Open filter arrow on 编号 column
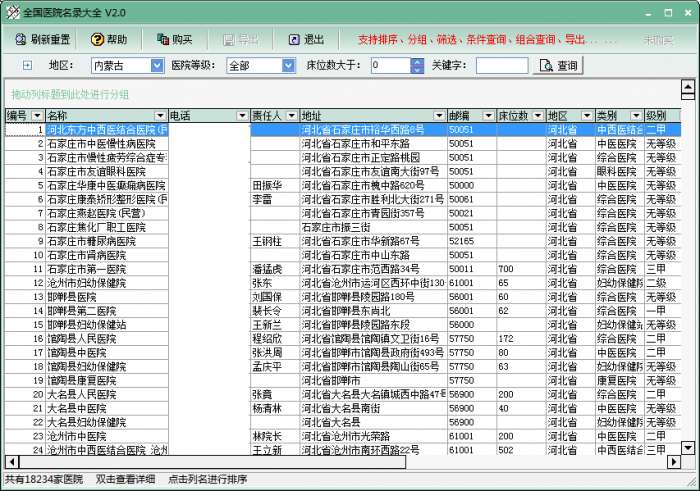The image size is (700, 491). pyautogui.click(x=37, y=116)
